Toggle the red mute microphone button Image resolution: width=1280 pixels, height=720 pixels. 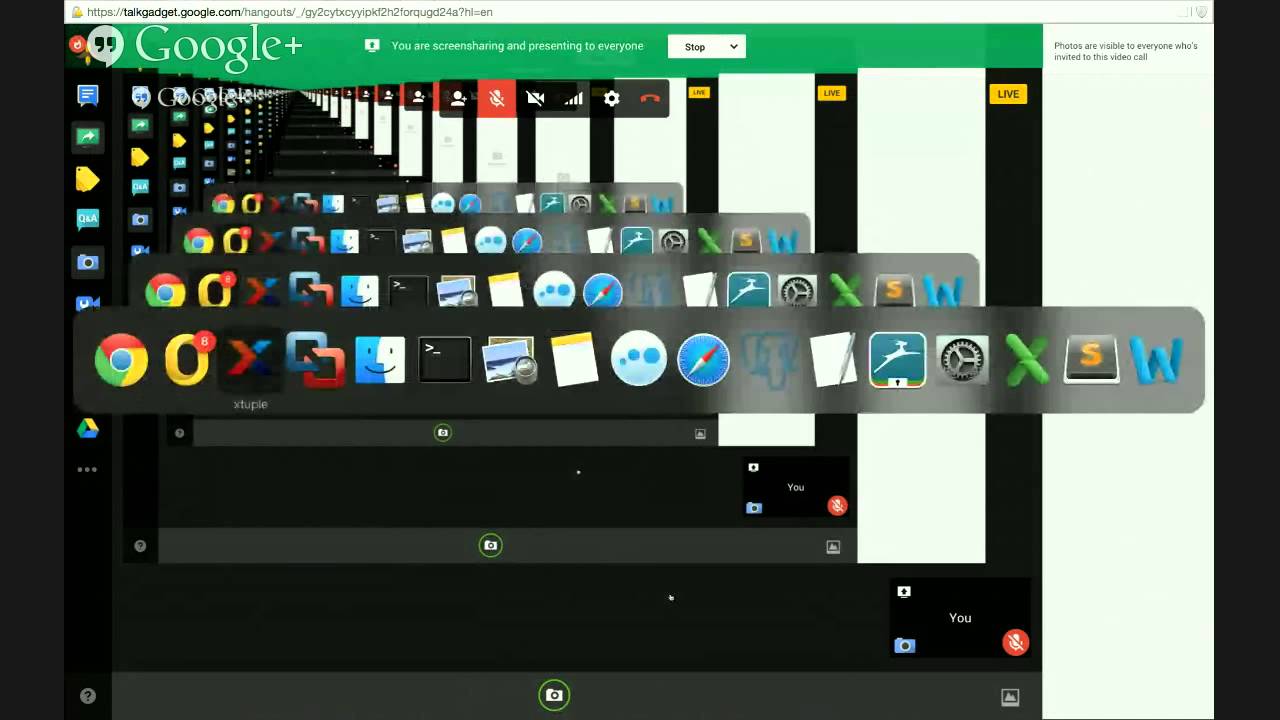(496, 98)
